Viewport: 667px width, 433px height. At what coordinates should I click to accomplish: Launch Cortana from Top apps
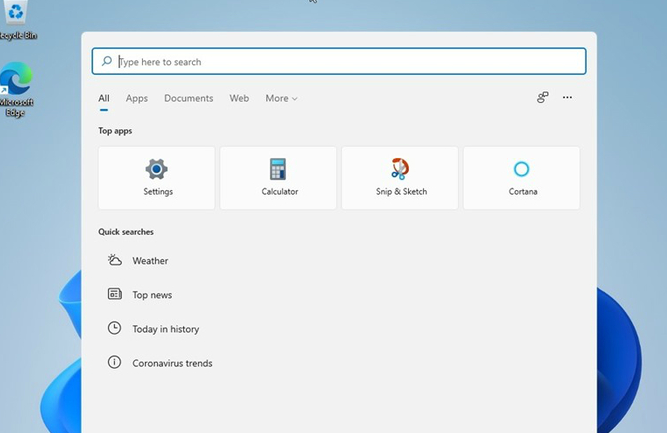coord(522,178)
